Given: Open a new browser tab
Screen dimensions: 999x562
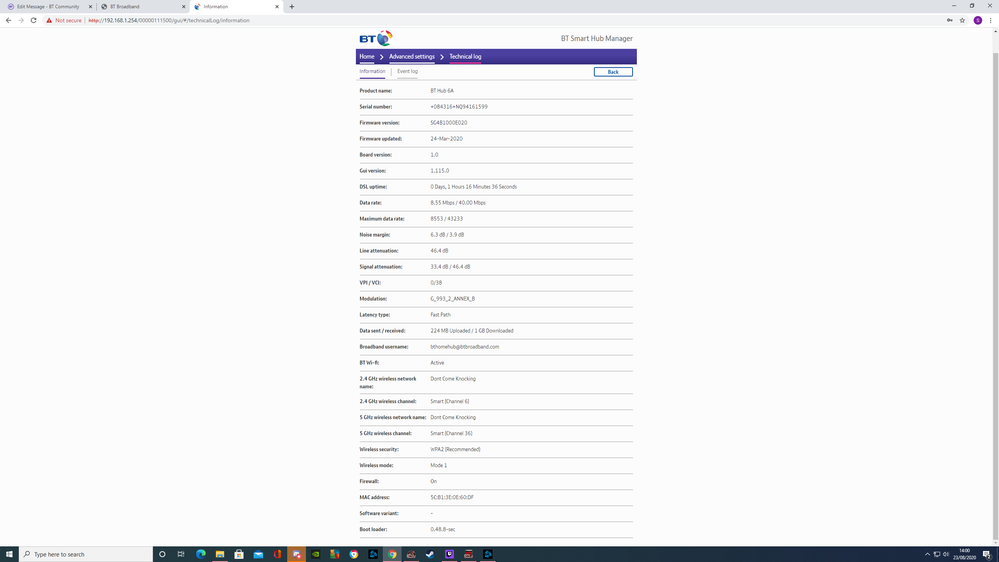Looking at the screenshot, I should tap(292, 6).
